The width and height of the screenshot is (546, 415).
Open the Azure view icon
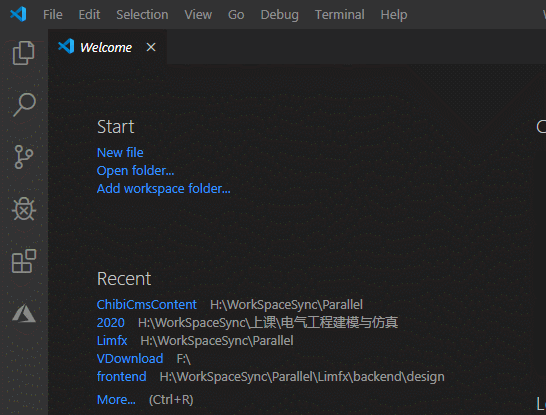(24, 313)
